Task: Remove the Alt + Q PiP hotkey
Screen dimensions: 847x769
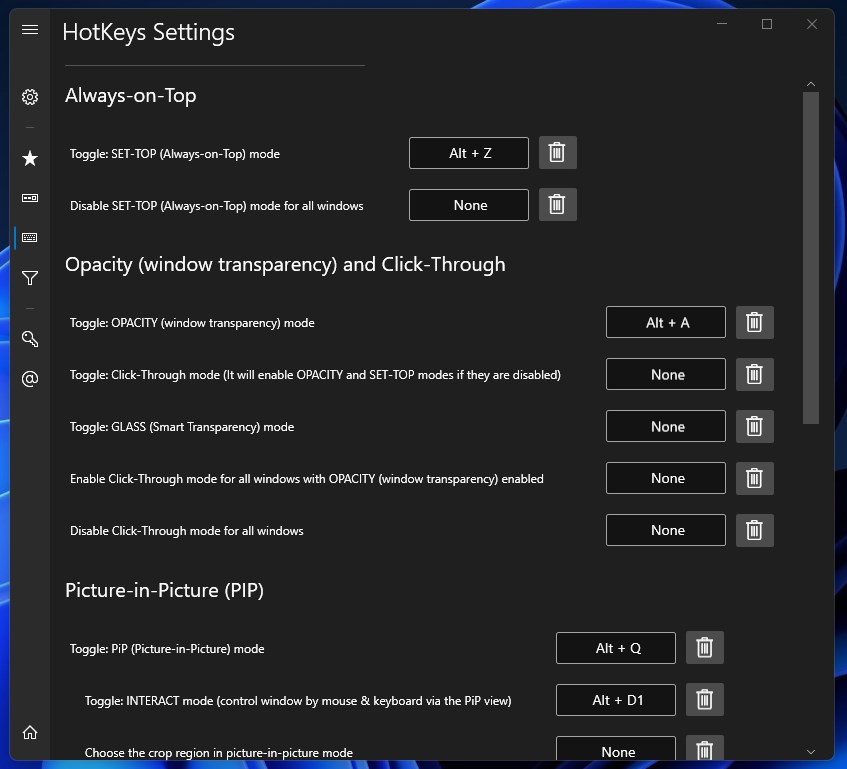Action: [704, 648]
